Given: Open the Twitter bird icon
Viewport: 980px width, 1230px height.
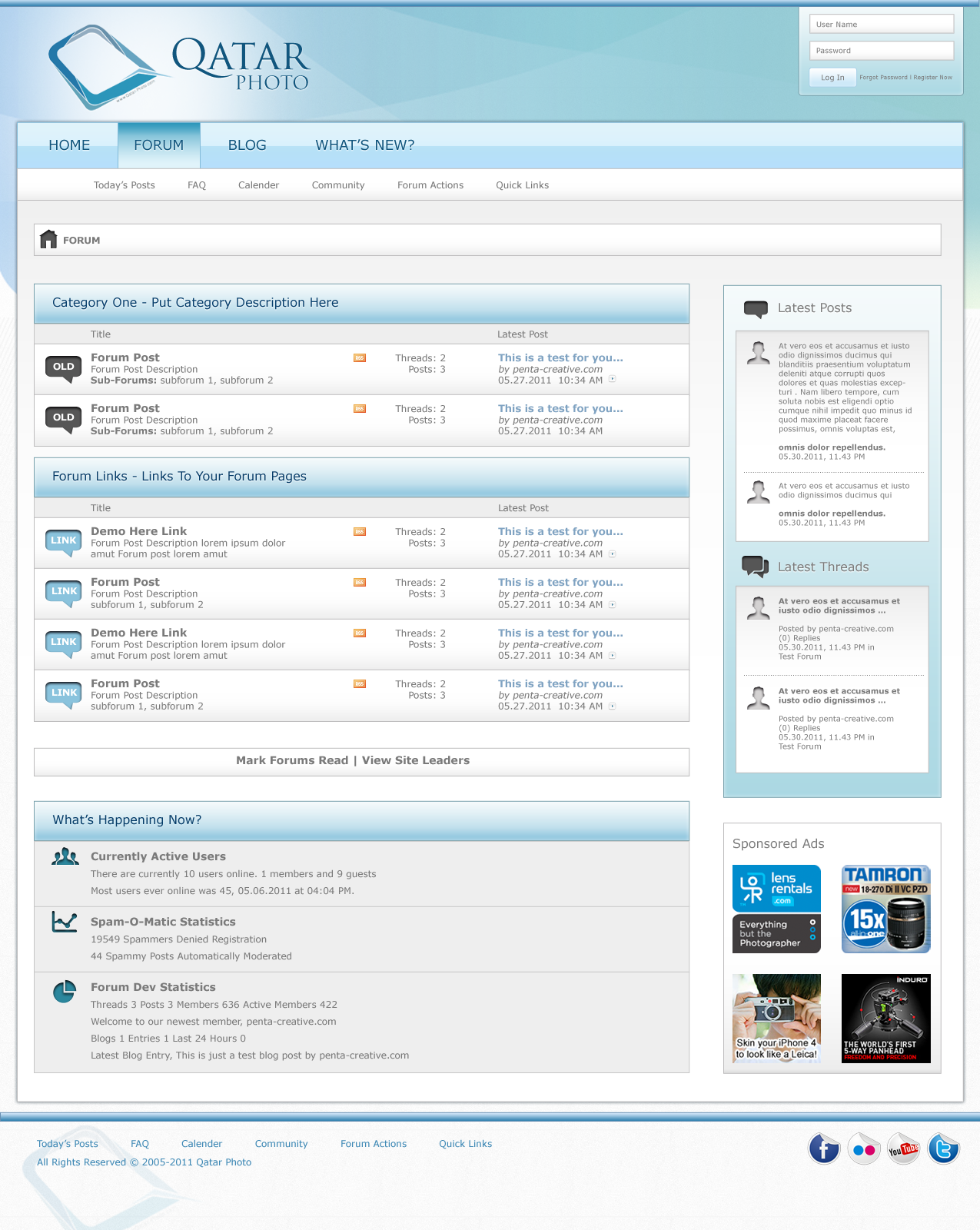Looking at the screenshot, I should [x=943, y=1149].
